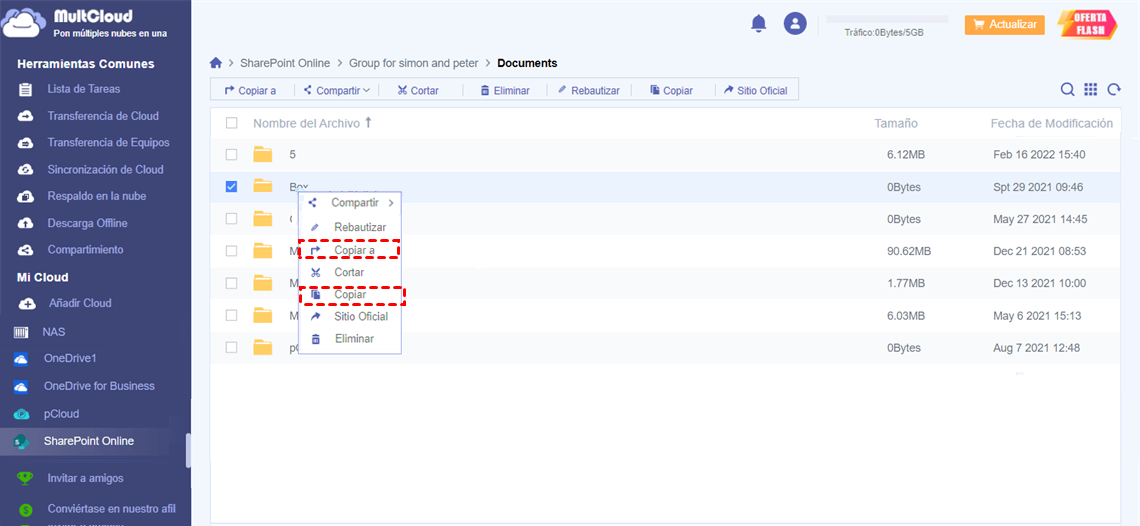The height and width of the screenshot is (526, 1140).
Task: Click Sitio Oficial in the toolbar
Action: [x=756, y=90]
